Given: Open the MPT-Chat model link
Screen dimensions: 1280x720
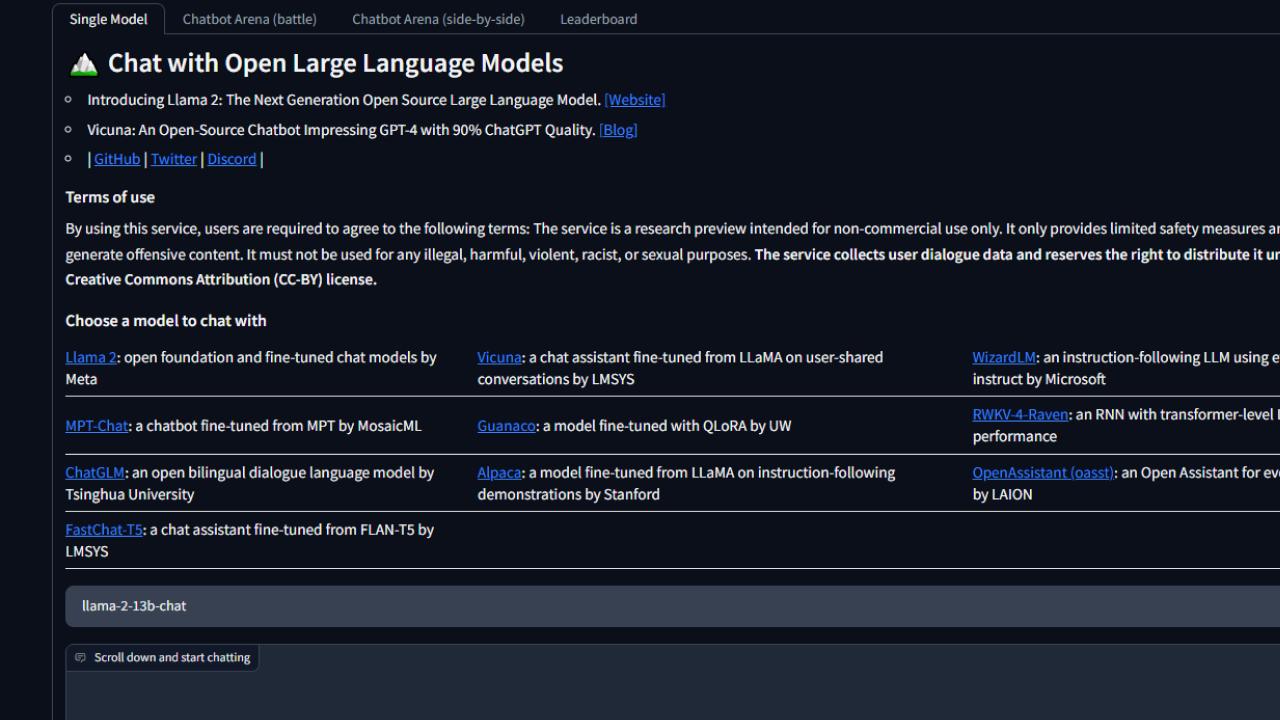Looking at the screenshot, I should [97, 426].
